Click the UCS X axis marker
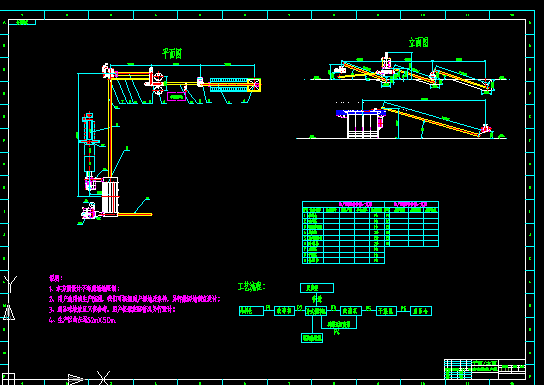Image resolution: width=544 pixels, height=385 pixels. click(103, 378)
